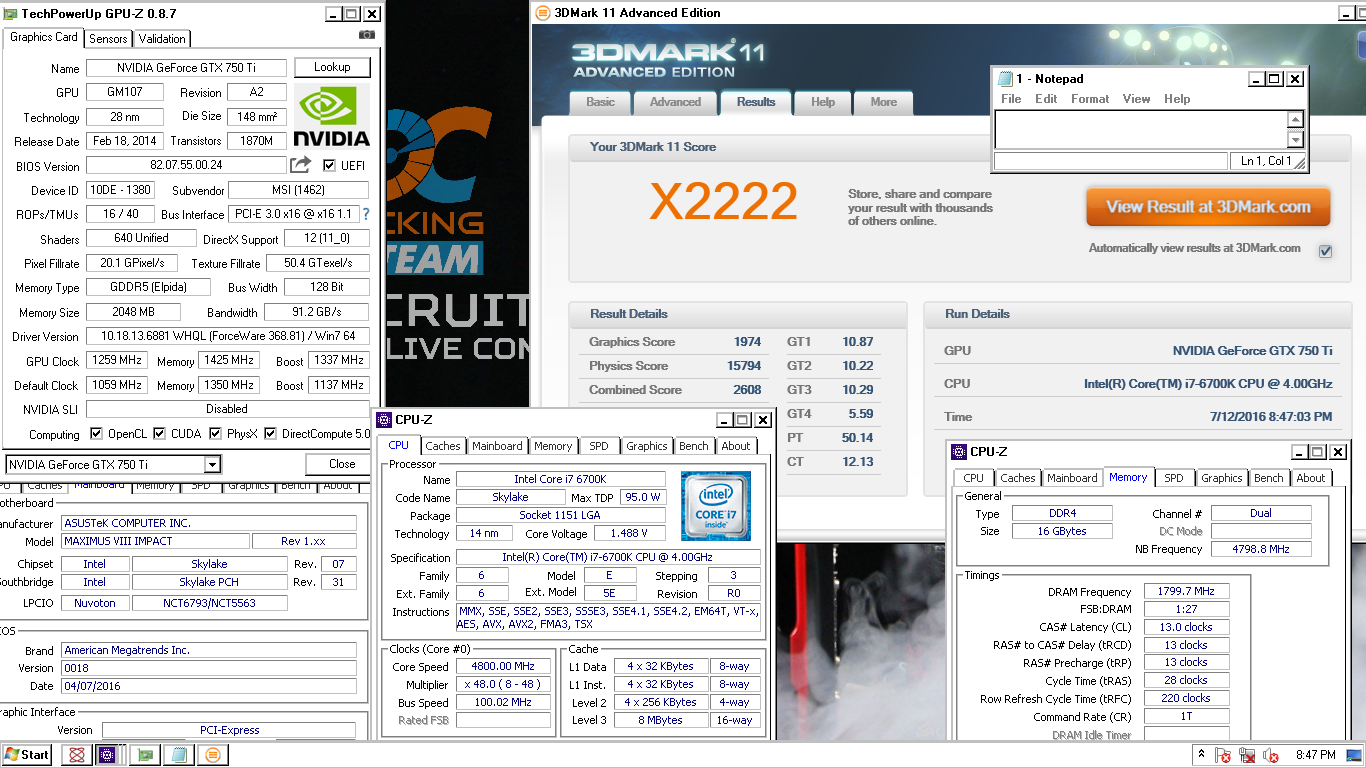Click the muted volume tray icon

(x=1271, y=755)
